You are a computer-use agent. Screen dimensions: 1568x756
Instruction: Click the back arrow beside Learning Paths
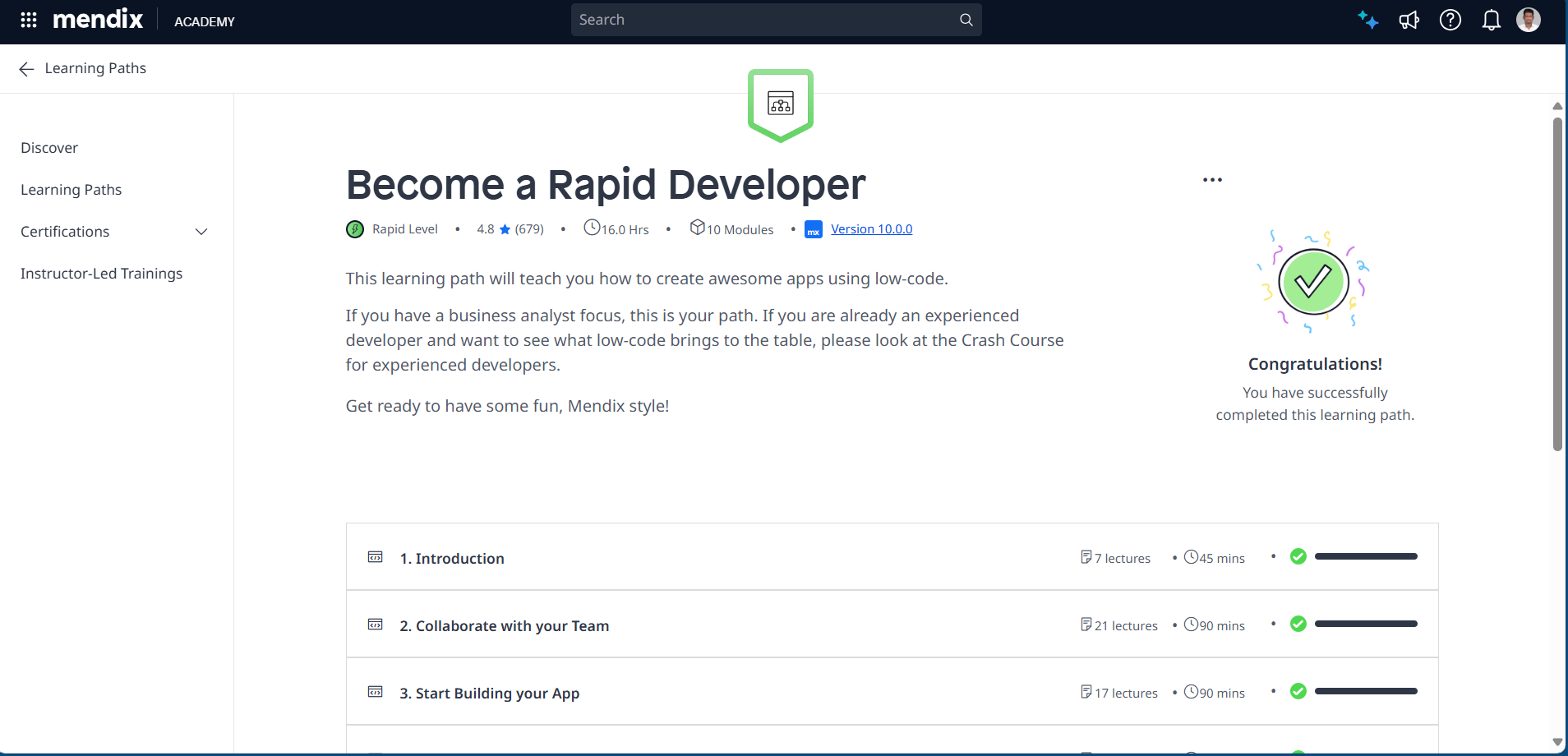point(26,69)
